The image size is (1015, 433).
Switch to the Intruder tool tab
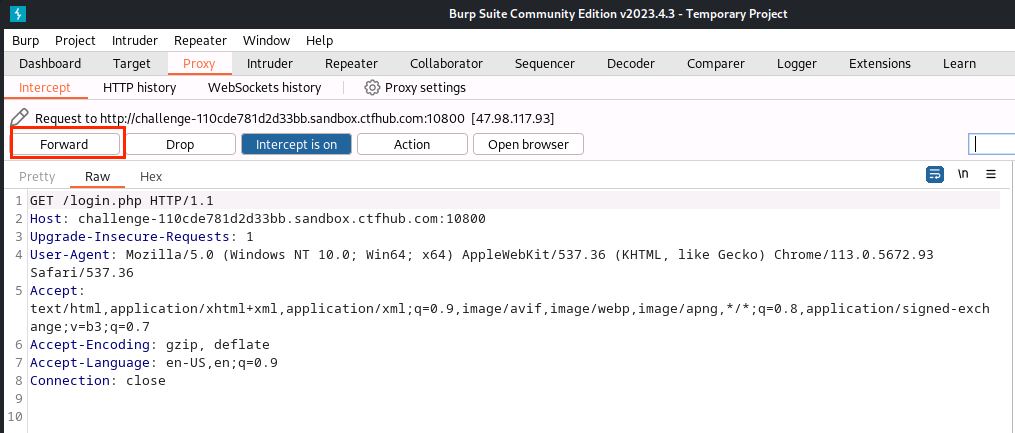(269, 63)
